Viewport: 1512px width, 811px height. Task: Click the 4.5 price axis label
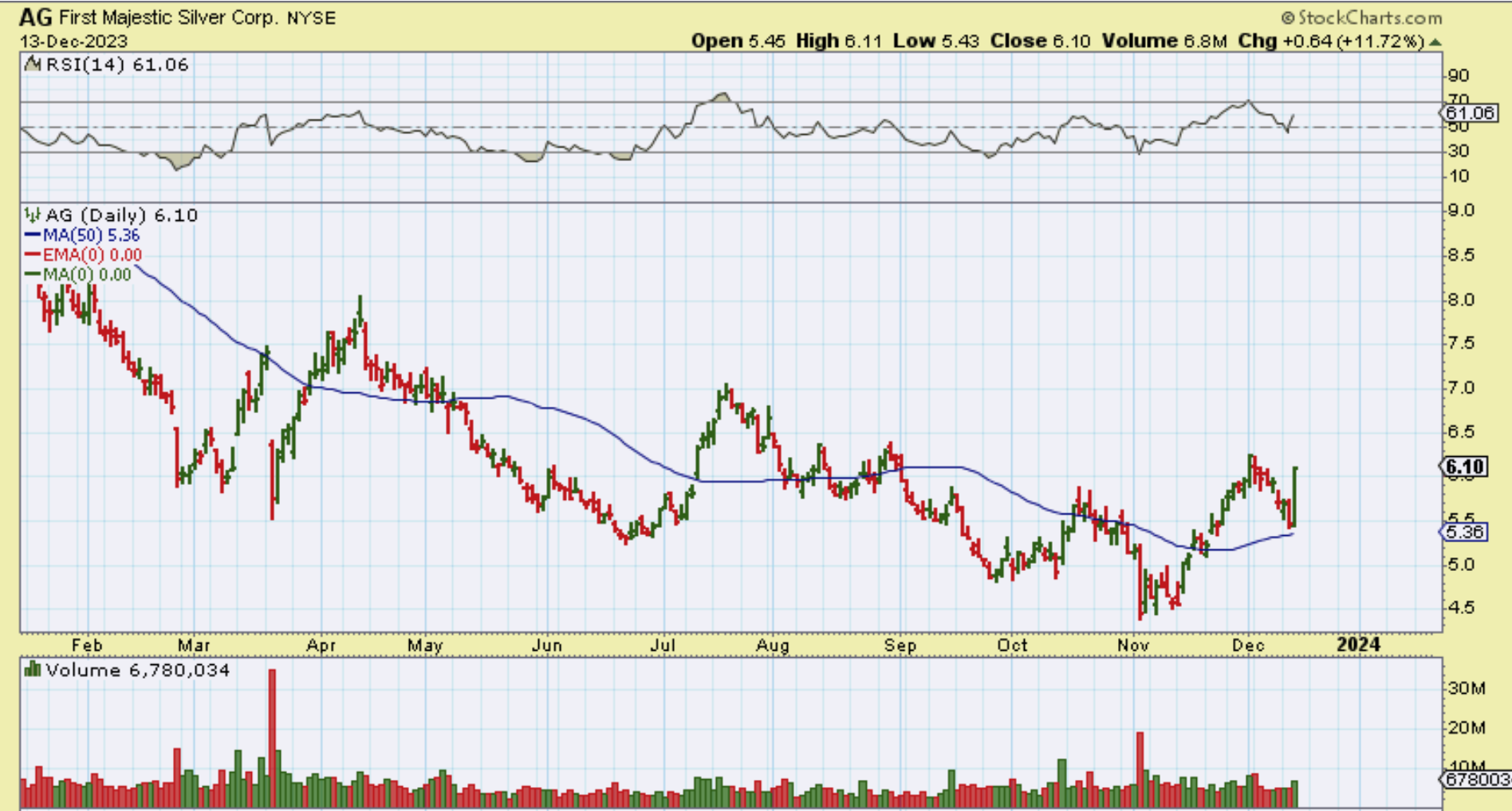(x=1459, y=607)
